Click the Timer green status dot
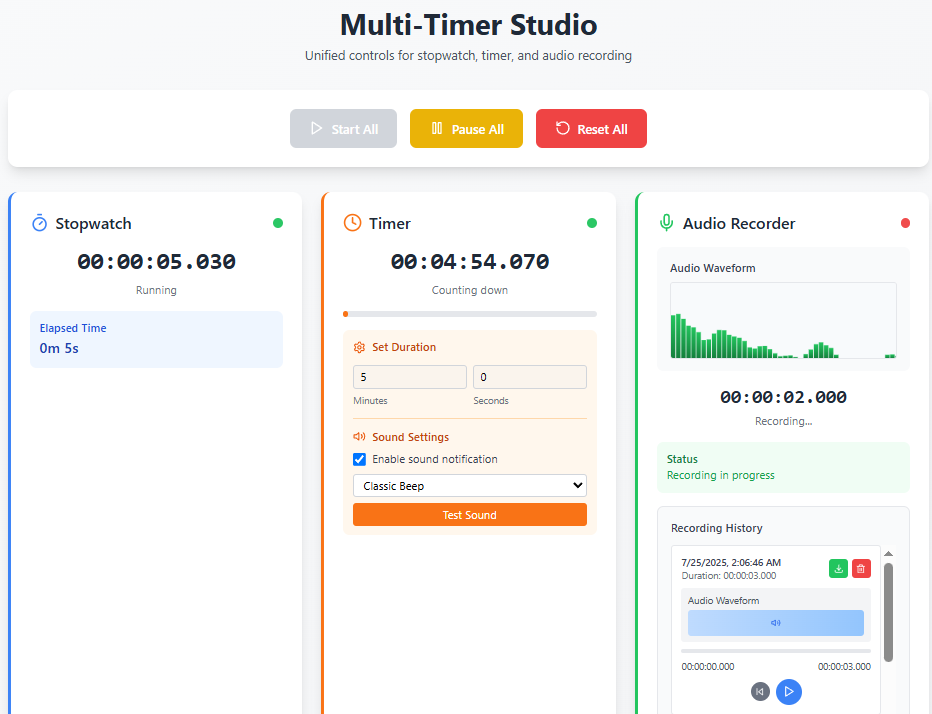 (591, 223)
